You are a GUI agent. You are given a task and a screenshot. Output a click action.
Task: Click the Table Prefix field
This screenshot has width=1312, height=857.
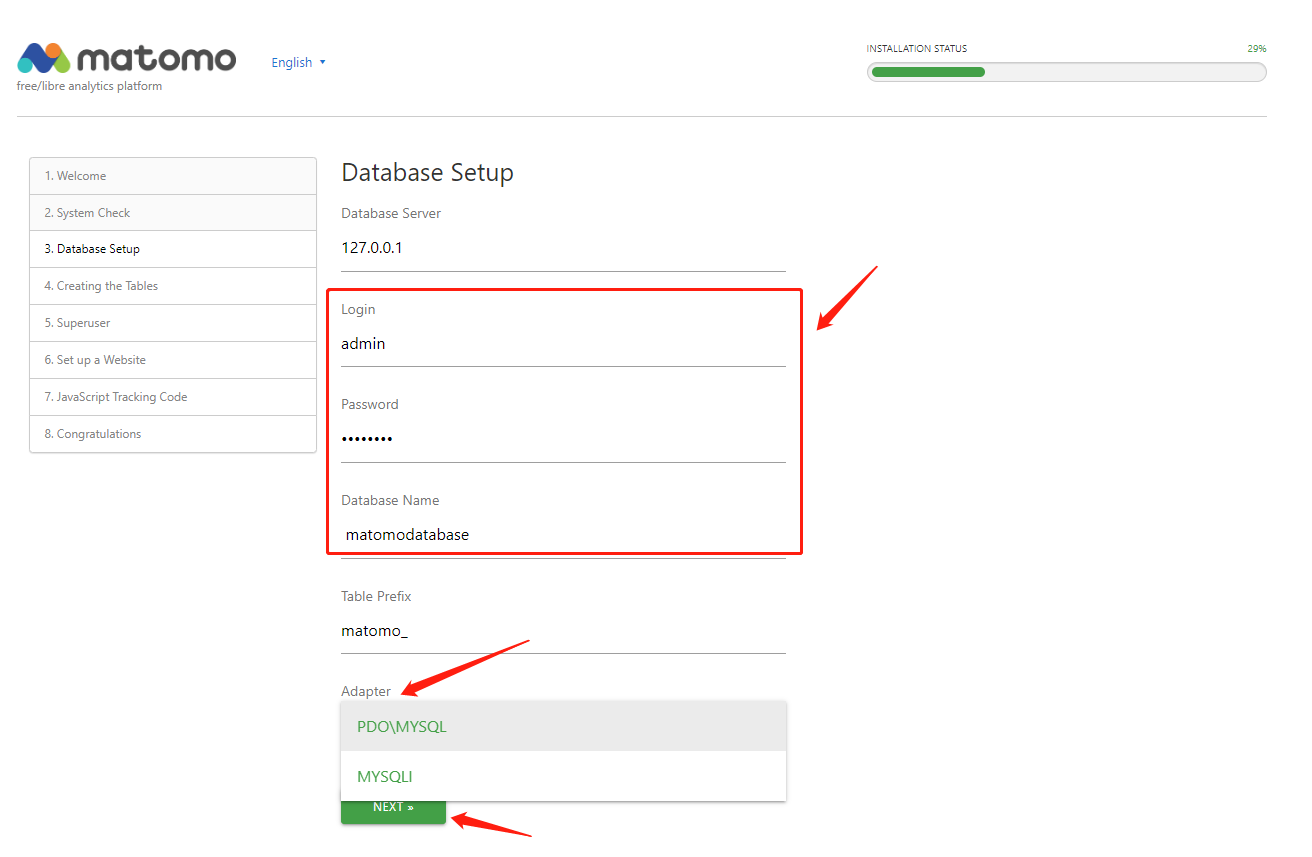point(563,631)
